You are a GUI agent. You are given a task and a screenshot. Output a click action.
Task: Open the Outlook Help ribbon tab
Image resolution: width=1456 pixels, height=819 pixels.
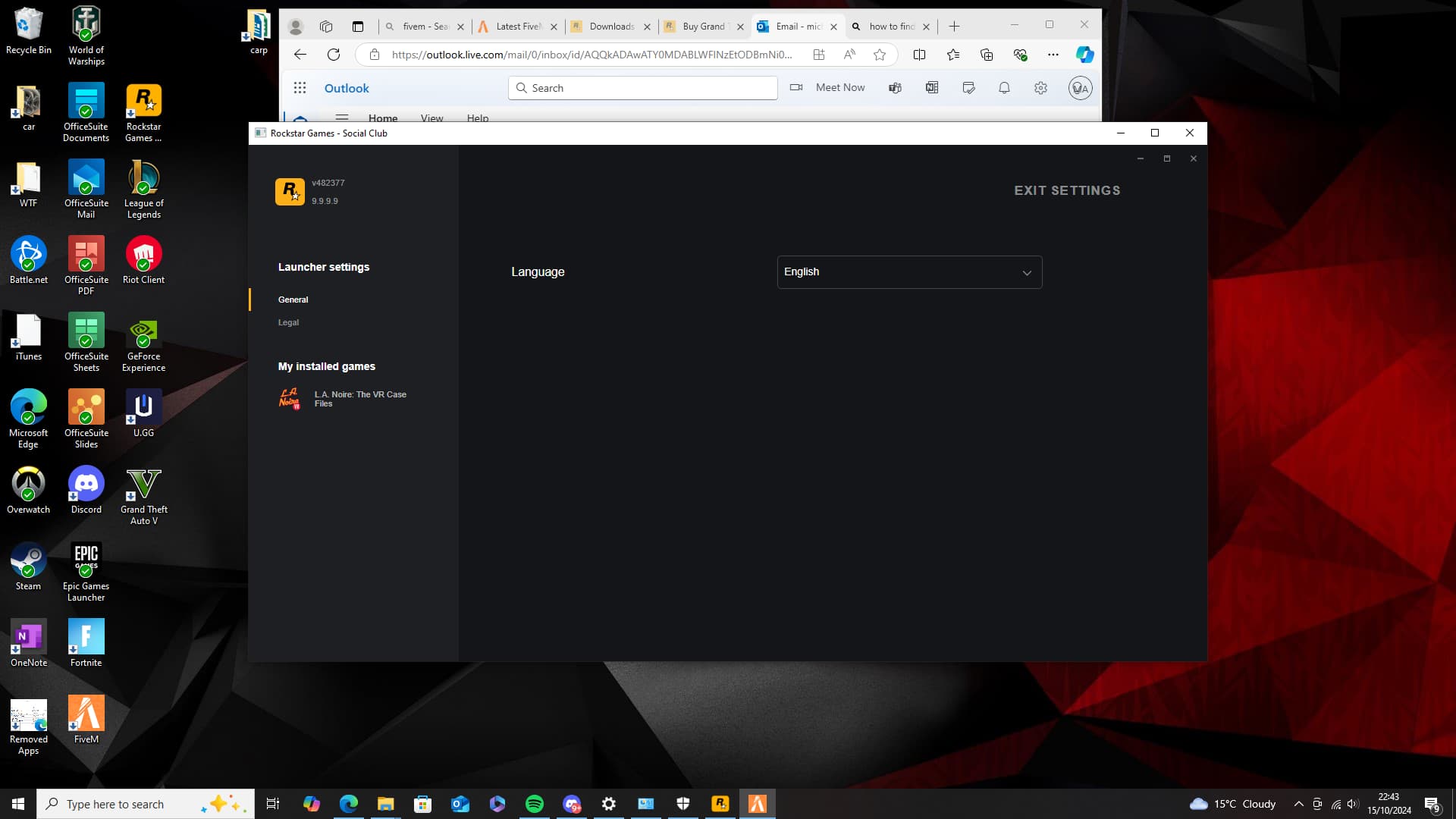coord(478,118)
